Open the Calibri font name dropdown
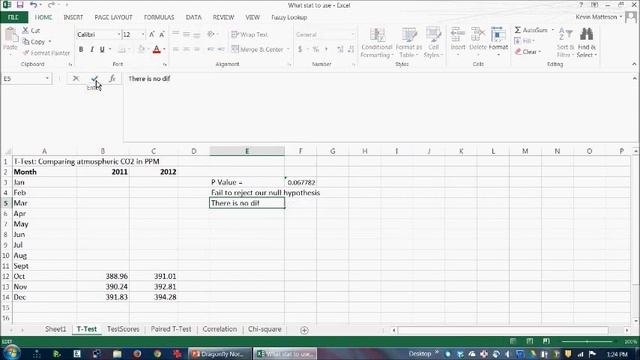Viewport: 640px width, 360px height. 119,35
